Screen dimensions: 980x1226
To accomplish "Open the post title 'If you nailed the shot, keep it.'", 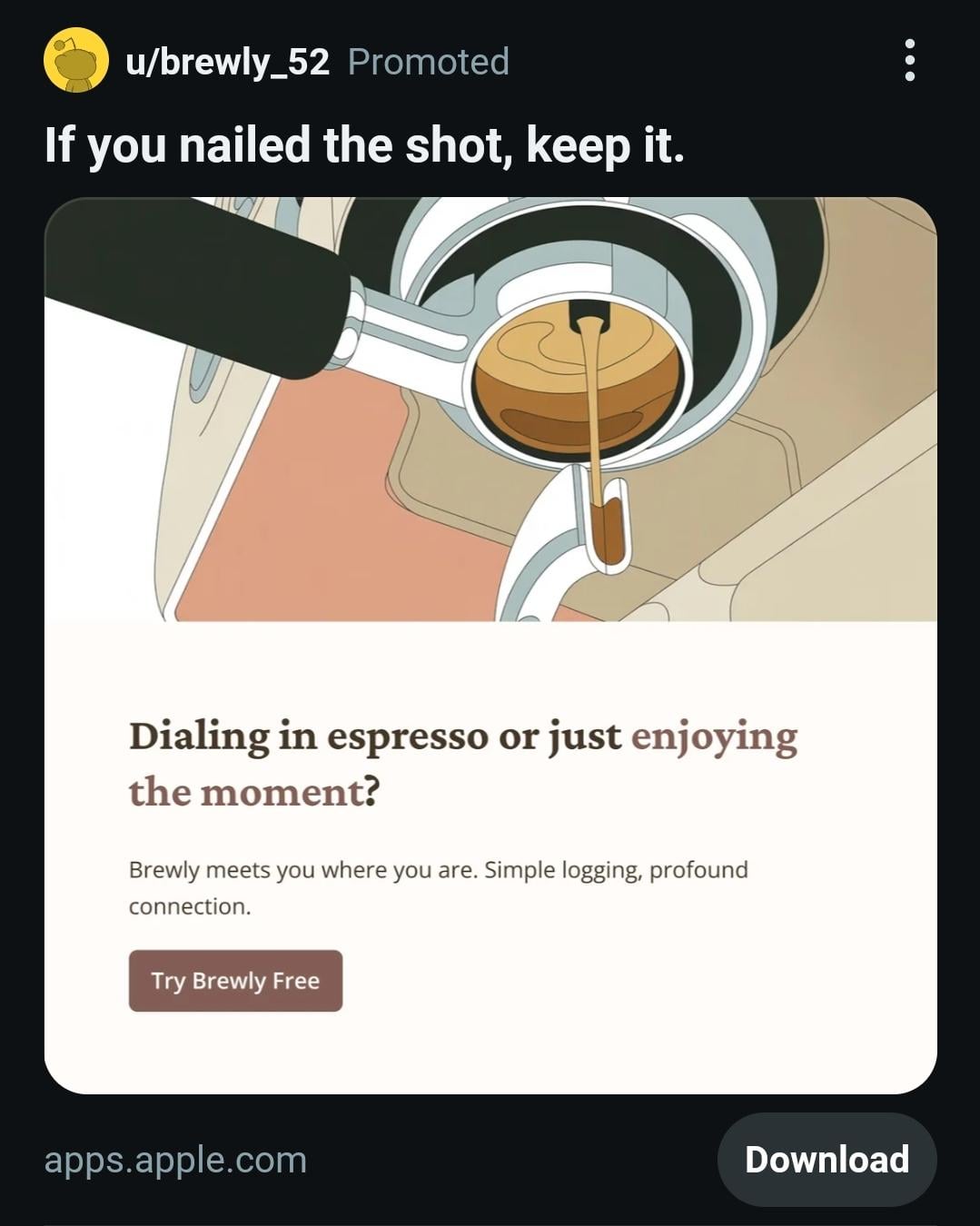I will [x=364, y=145].
